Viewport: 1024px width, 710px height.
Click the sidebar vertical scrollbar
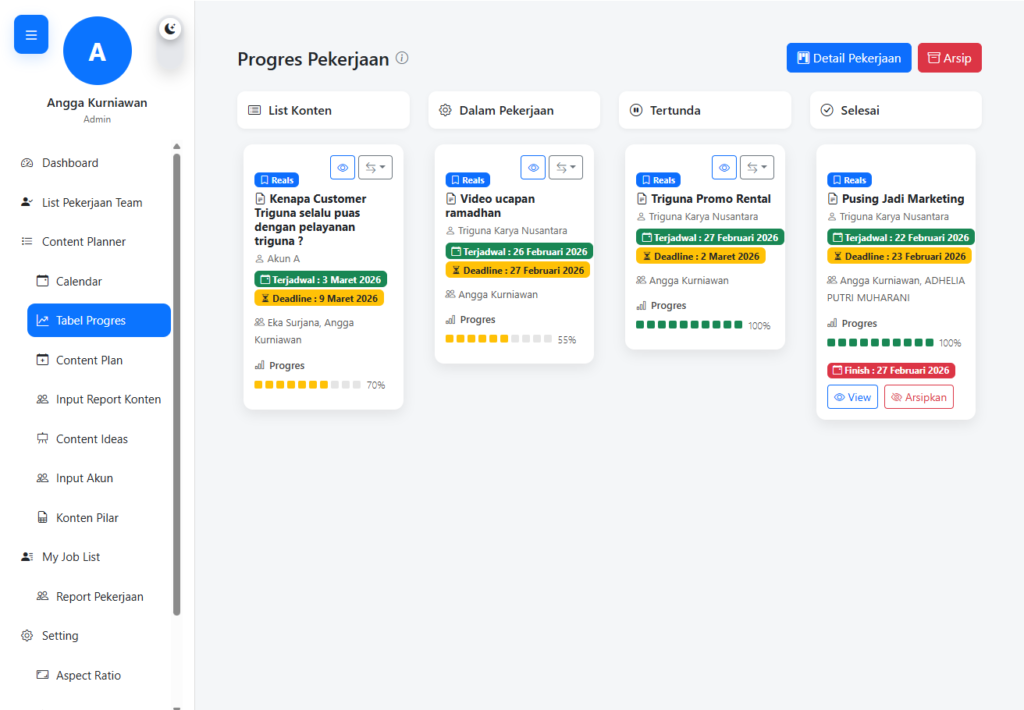177,380
